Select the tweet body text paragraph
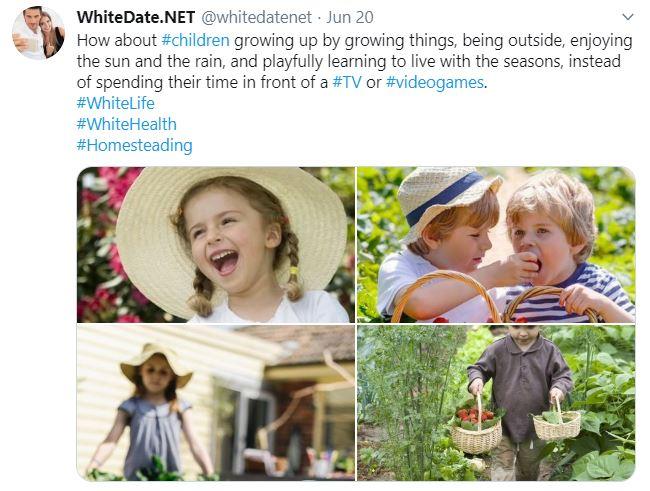The image size is (650, 491). point(354,61)
